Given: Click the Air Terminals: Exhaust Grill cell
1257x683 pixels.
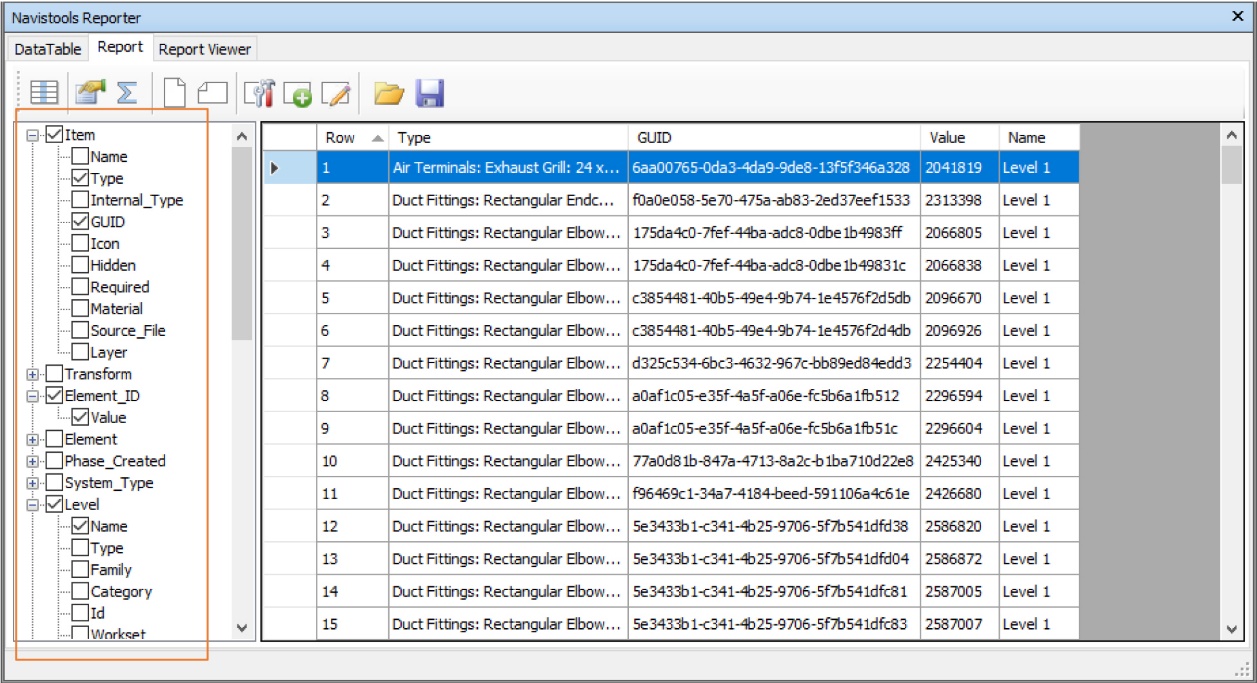Looking at the screenshot, I should 508,168.
